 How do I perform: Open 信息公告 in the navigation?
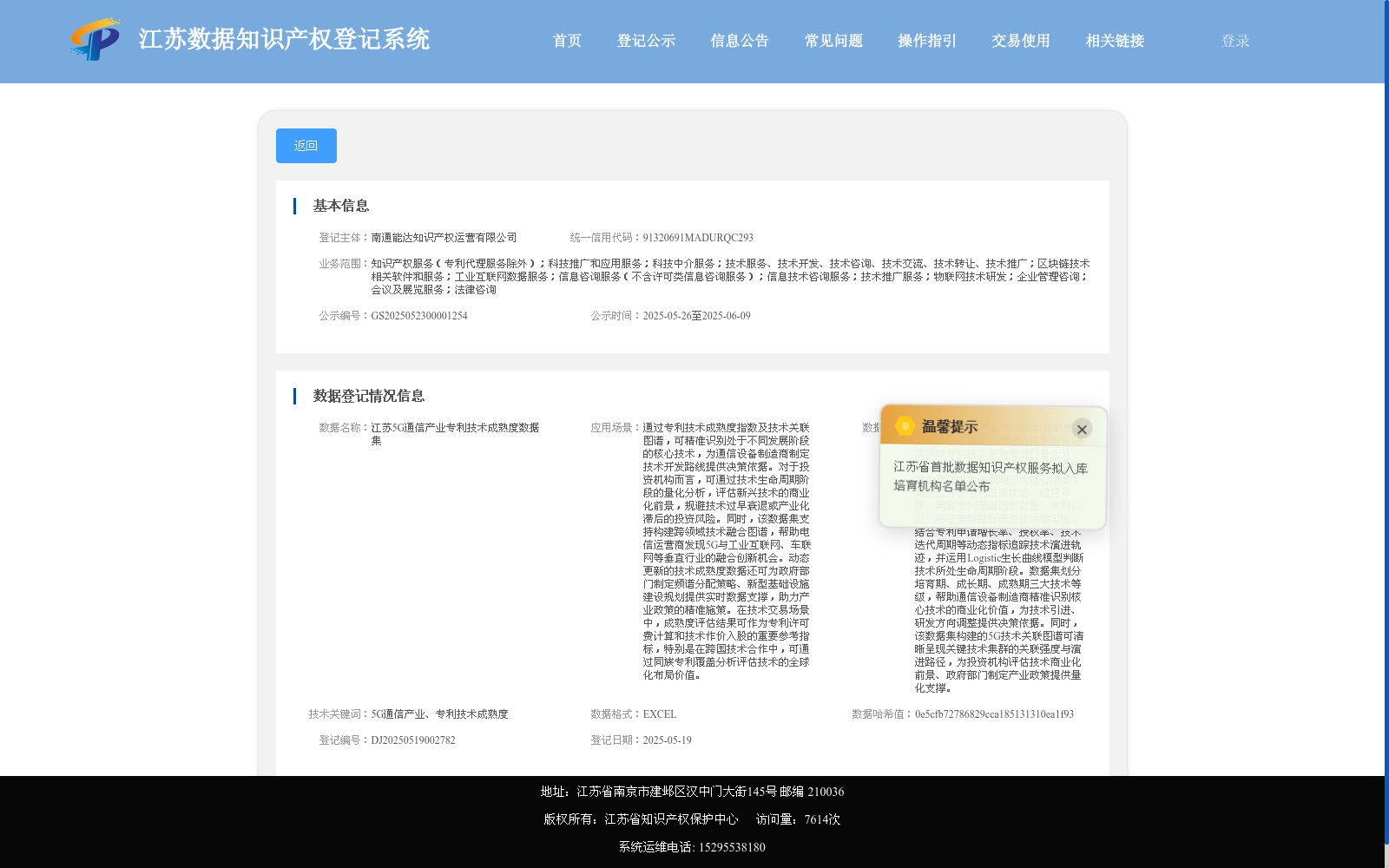point(740,41)
